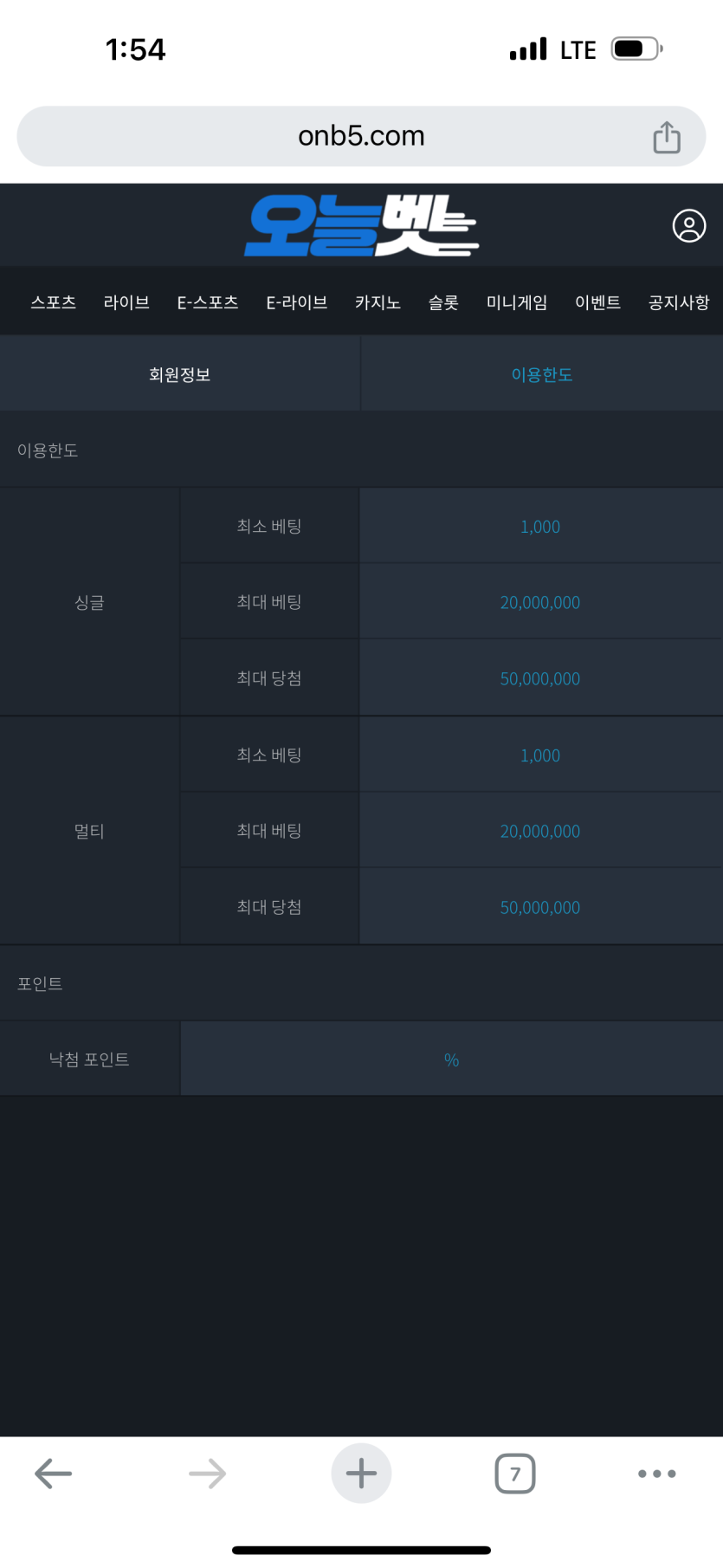Open a new tab with plus button
This screenshot has width=723, height=1568.
click(361, 1474)
